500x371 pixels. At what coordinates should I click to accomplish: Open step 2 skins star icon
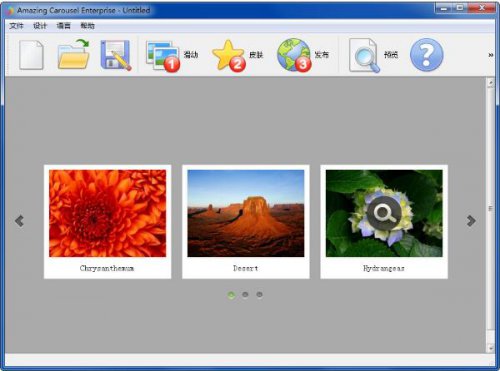pos(229,56)
